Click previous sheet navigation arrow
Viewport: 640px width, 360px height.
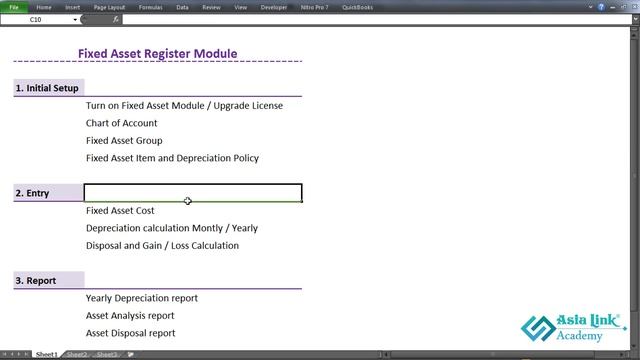tap(12, 354)
